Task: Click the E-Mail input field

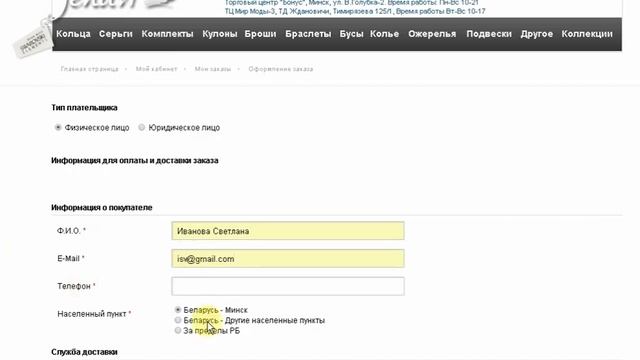Action: (288, 258)
